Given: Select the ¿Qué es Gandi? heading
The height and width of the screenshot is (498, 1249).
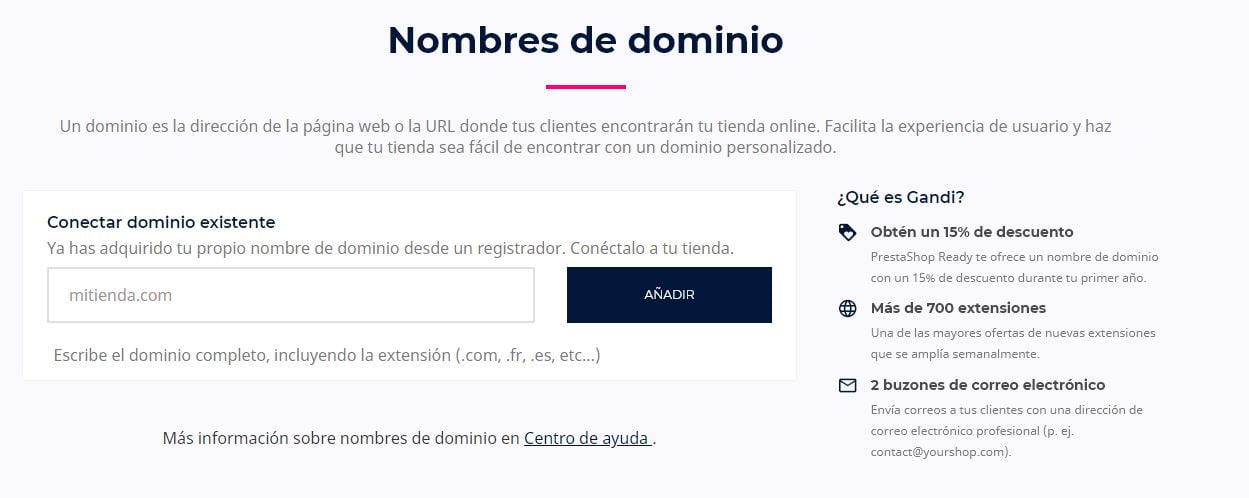Looking at the screenshot, I should (x=900, y=197).
